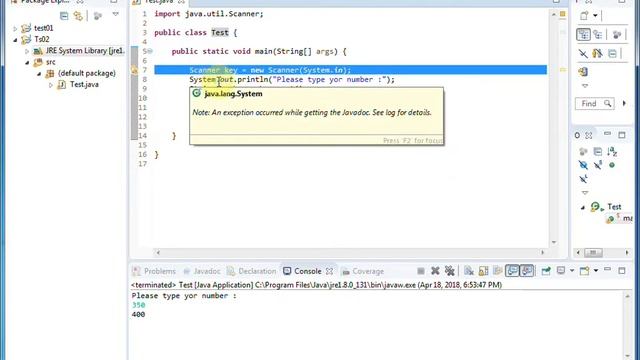Pin the console view
The height and width of the screenshot is (360, 640).
546,271
